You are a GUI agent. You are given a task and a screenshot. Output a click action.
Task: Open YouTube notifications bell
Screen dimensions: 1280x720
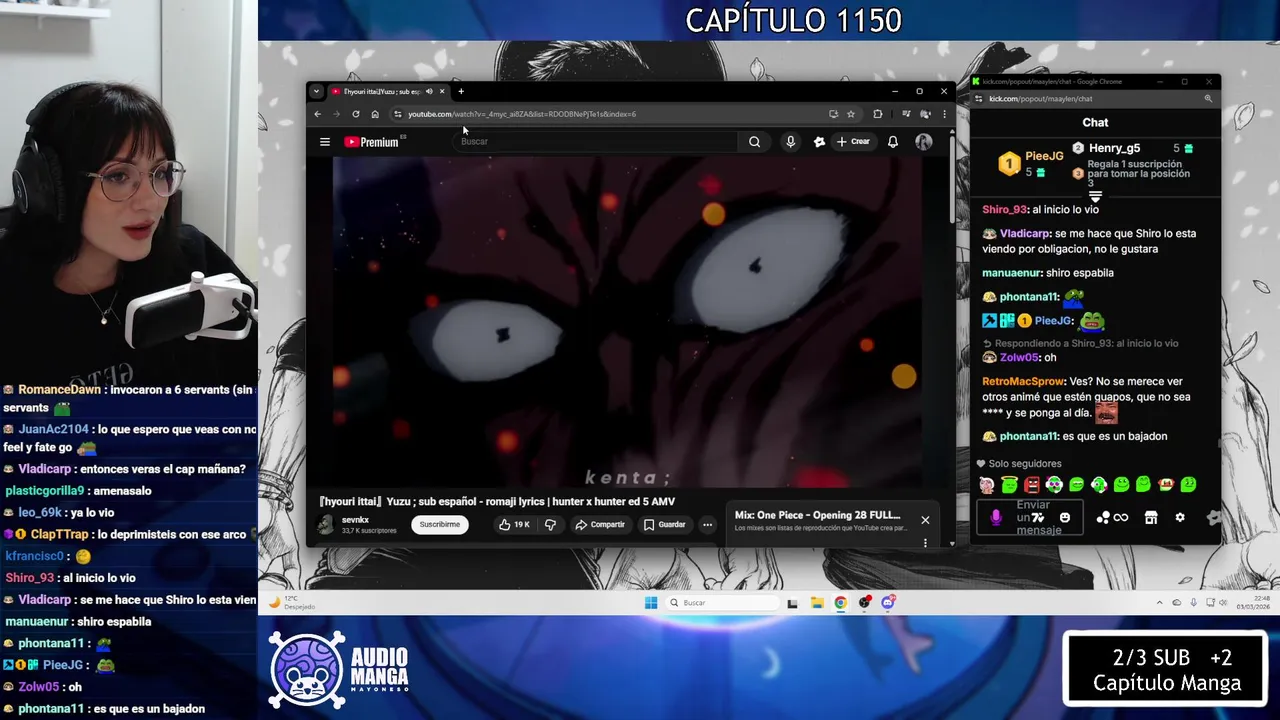893,142
